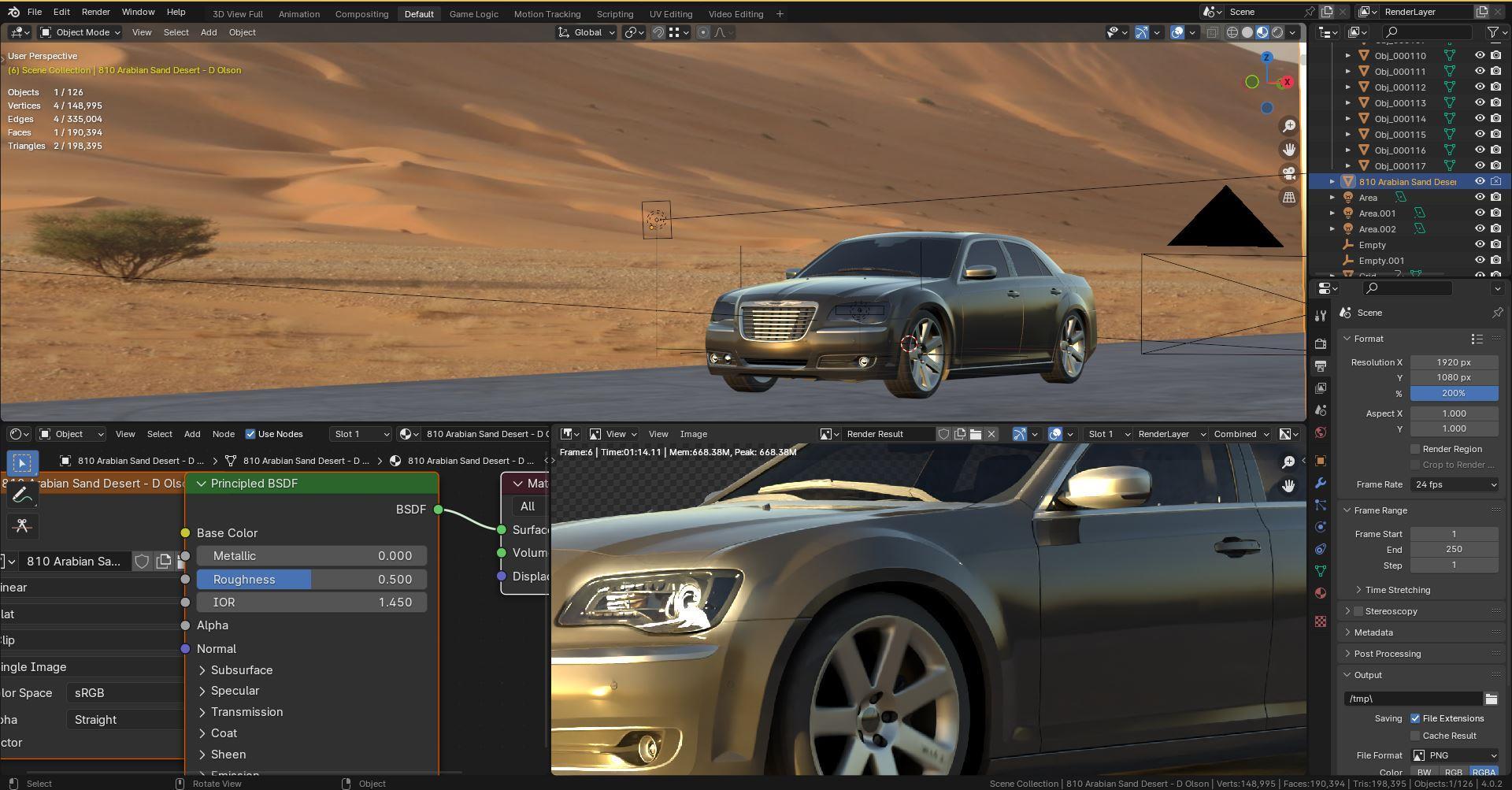
Task: Click the zoom magnifier in the 3D viewport
Action: coord(1288,126)
